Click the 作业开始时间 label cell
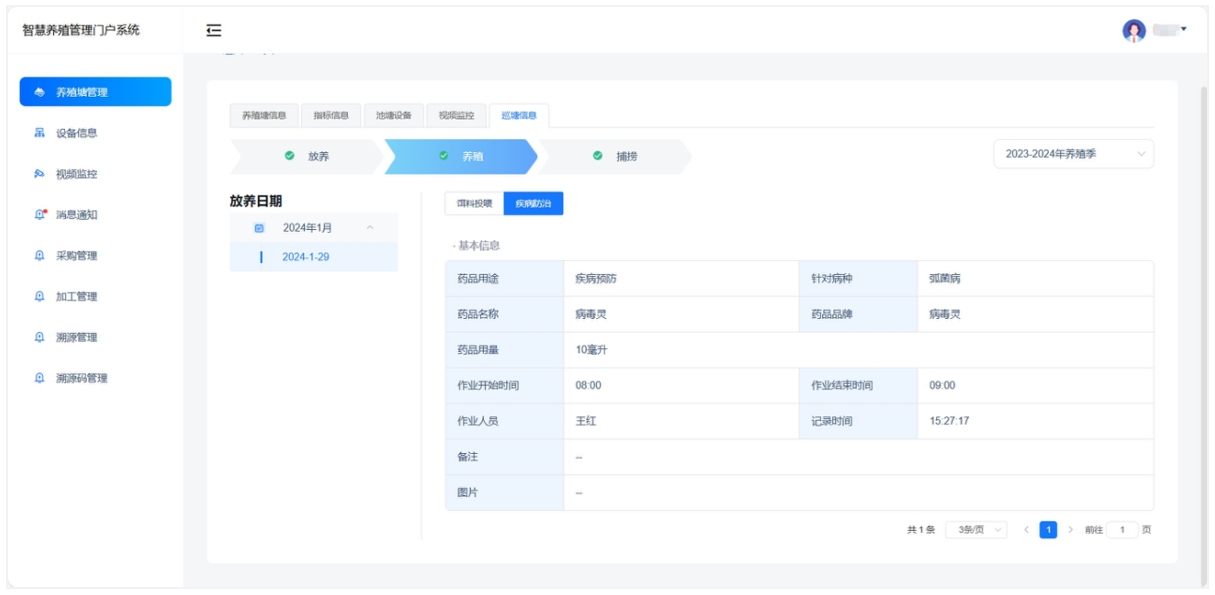1215x595 pixels. click(505, 386)
